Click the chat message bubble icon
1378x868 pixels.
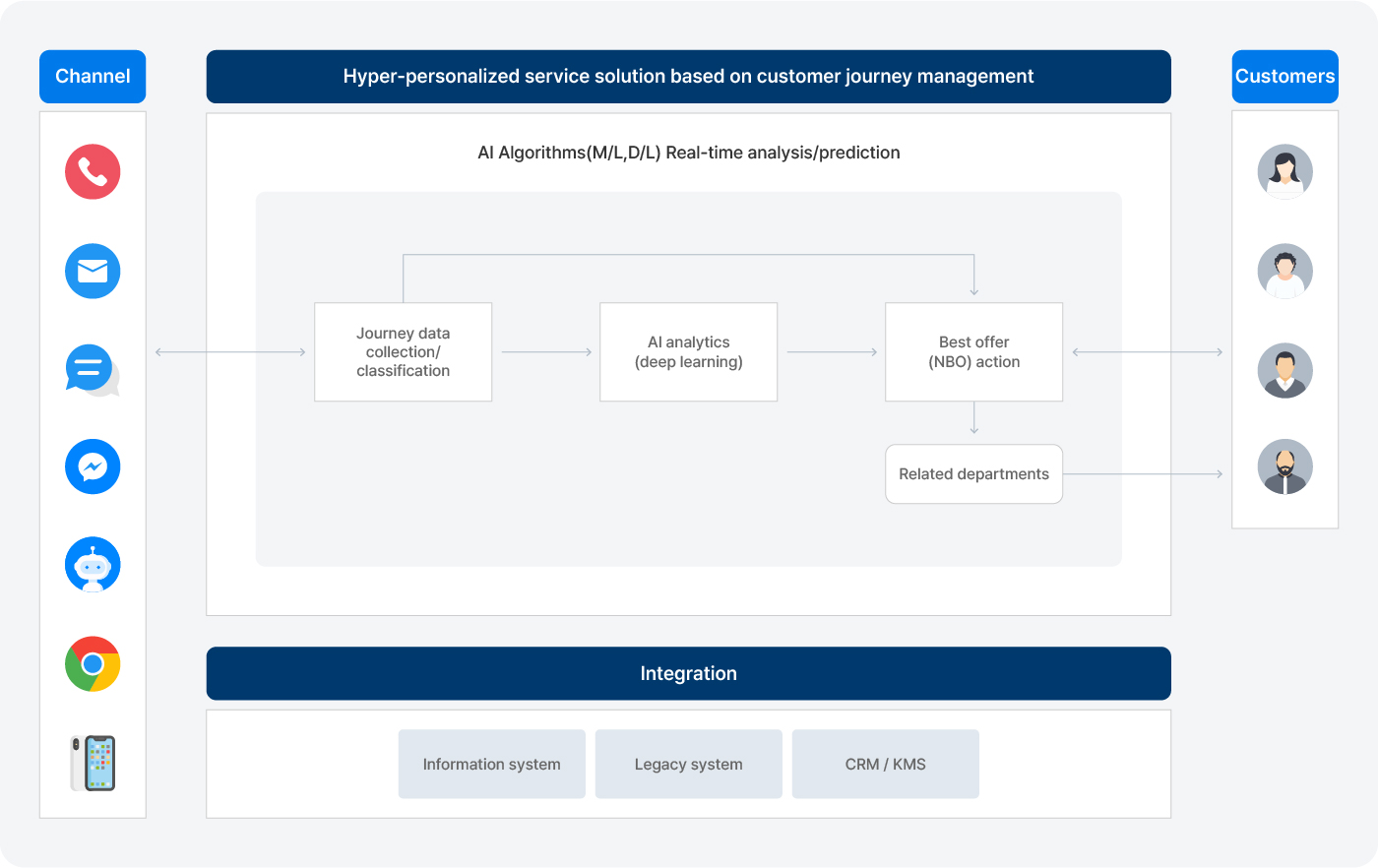pyautogui.click(x=92, y=370)
